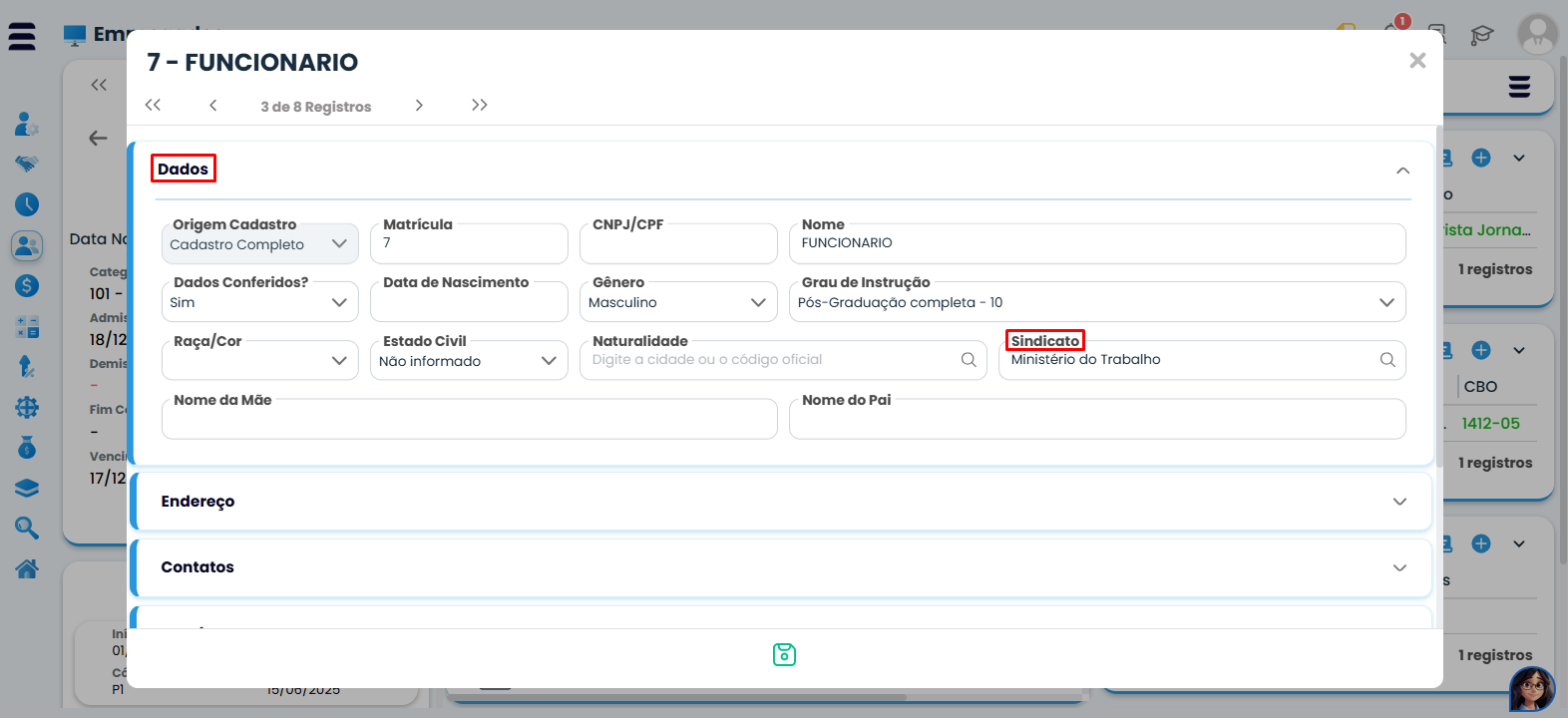The width and height of the screenshot is (1568, 718).
Task: Open the handshake icon in the sidebar
Action: pos(27,164)
